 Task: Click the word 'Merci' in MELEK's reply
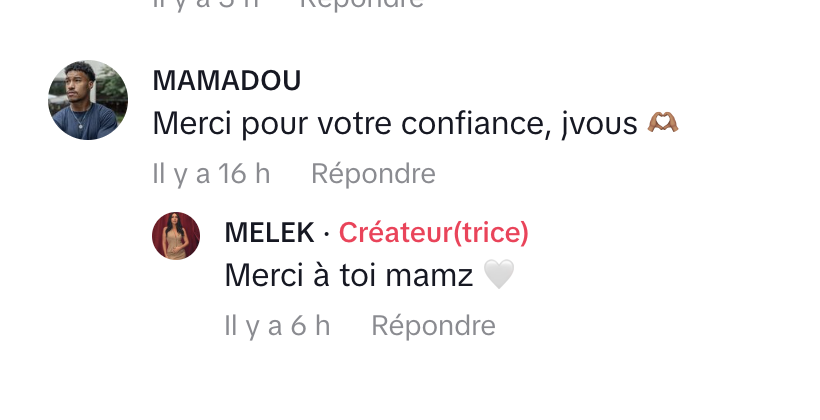(x=264, y=275)
